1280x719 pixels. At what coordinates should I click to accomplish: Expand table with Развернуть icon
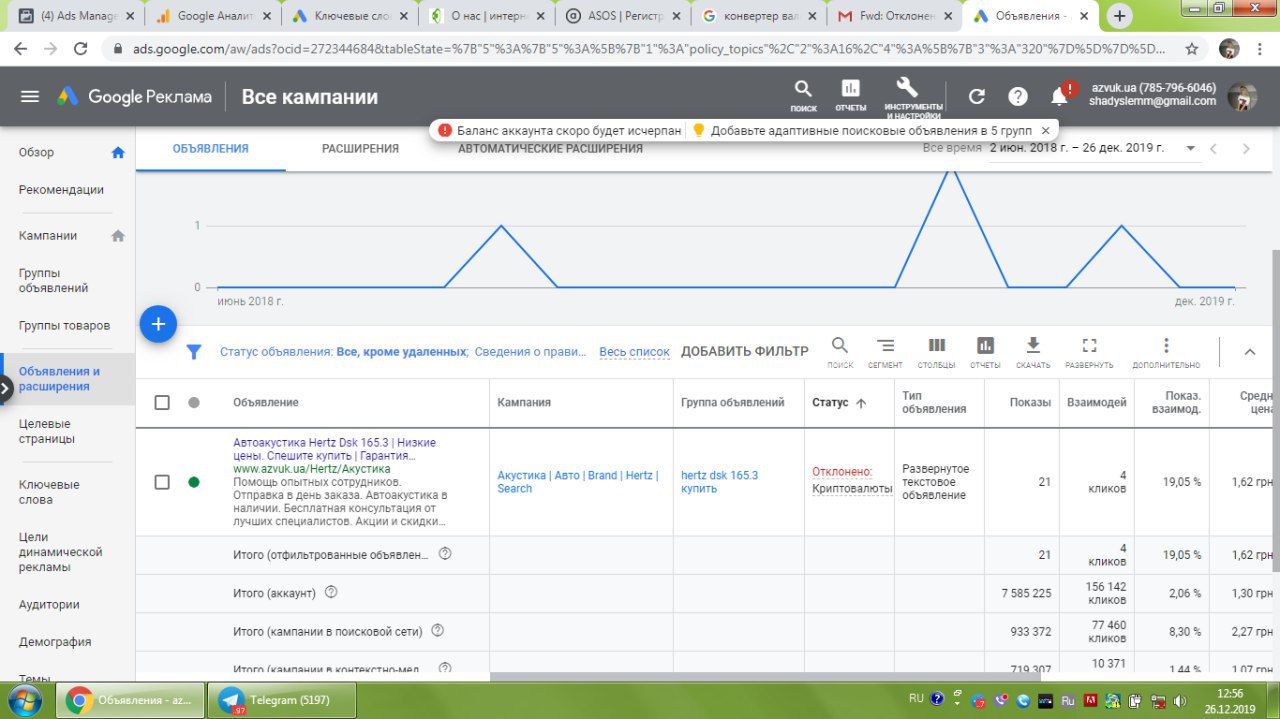(1089, 352)
